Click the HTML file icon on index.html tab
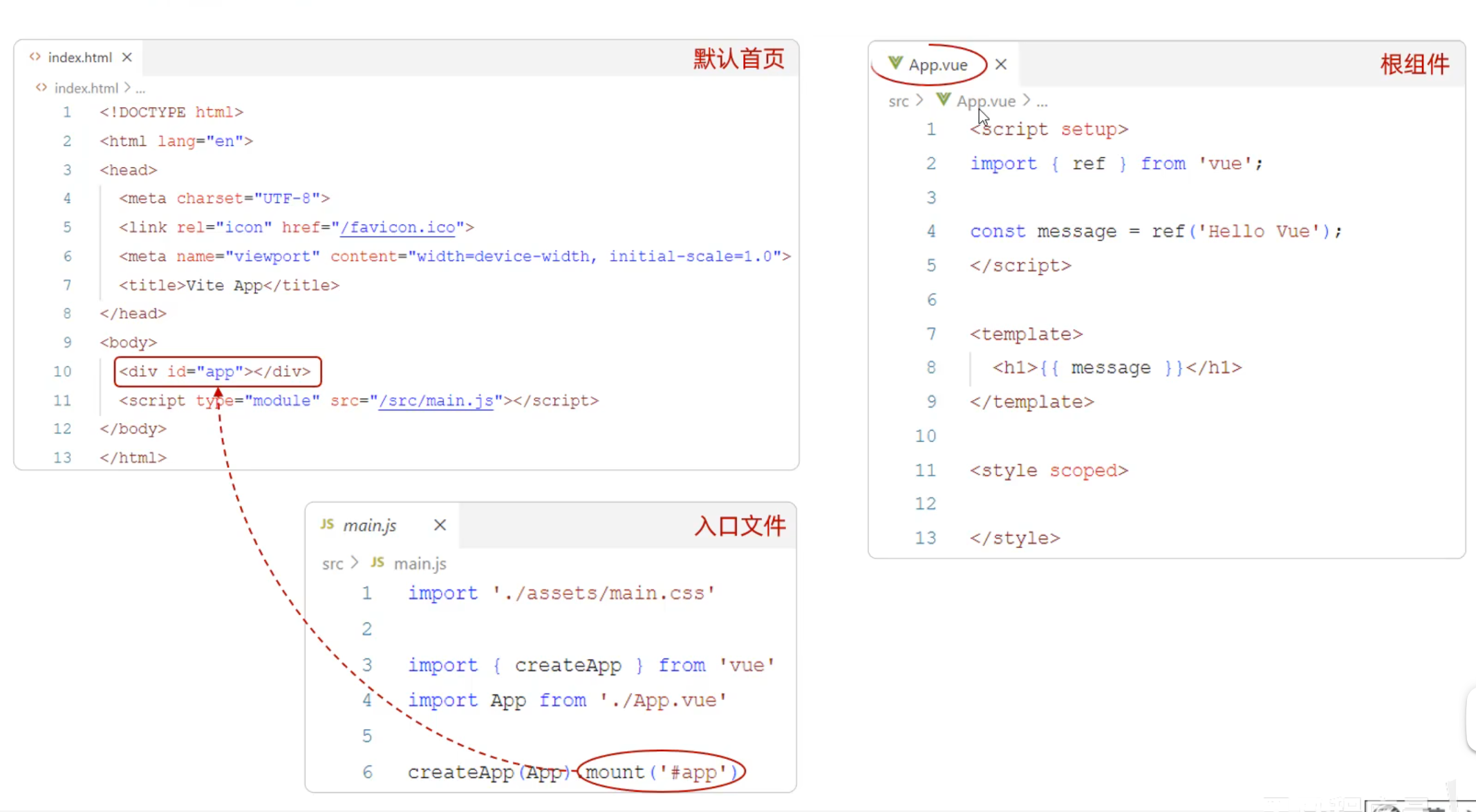Viewport: 1476px width, 812px height. [35, 57]
